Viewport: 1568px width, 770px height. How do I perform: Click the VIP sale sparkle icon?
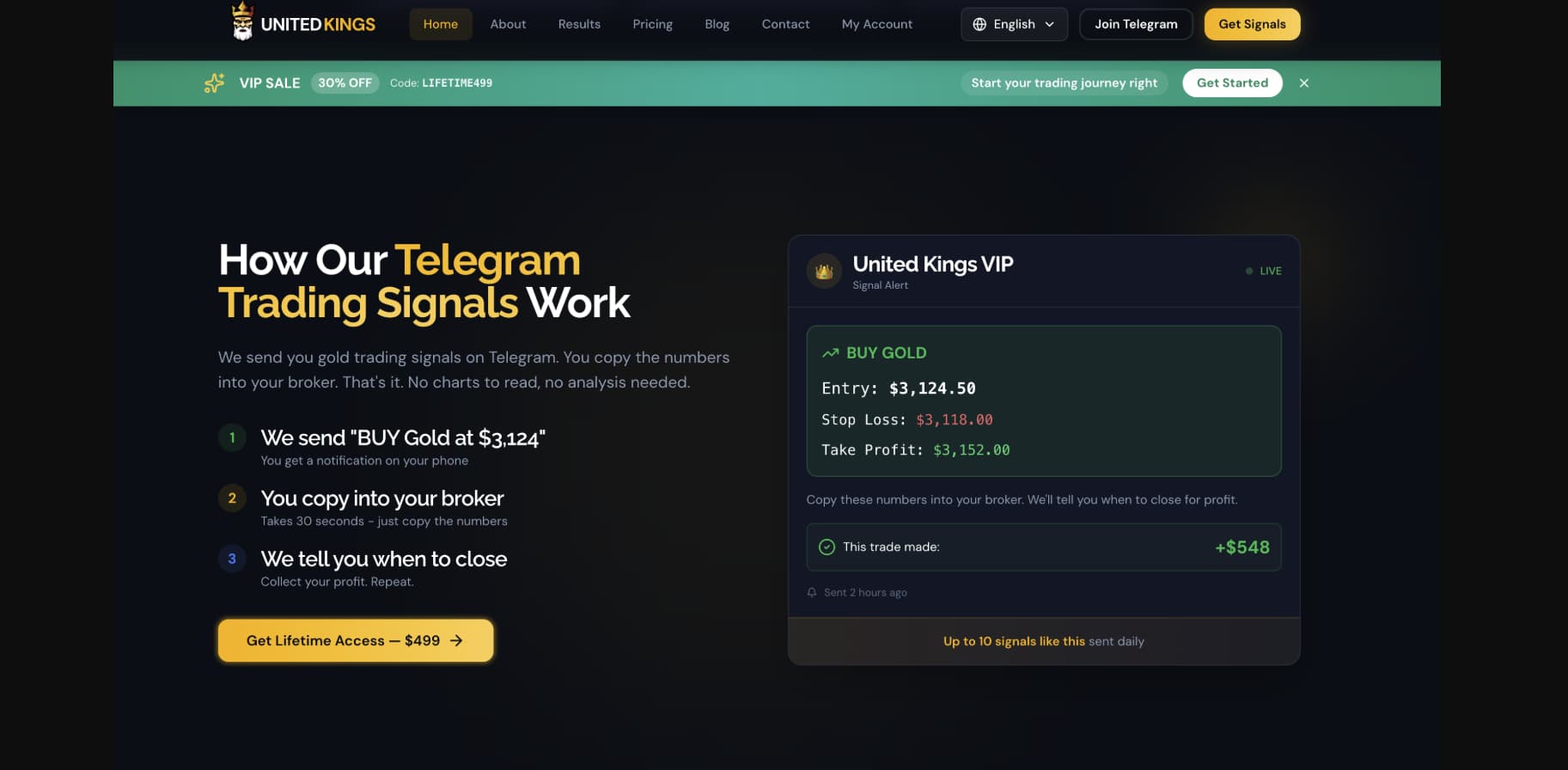pyautogui.click(x=214, y=82)
